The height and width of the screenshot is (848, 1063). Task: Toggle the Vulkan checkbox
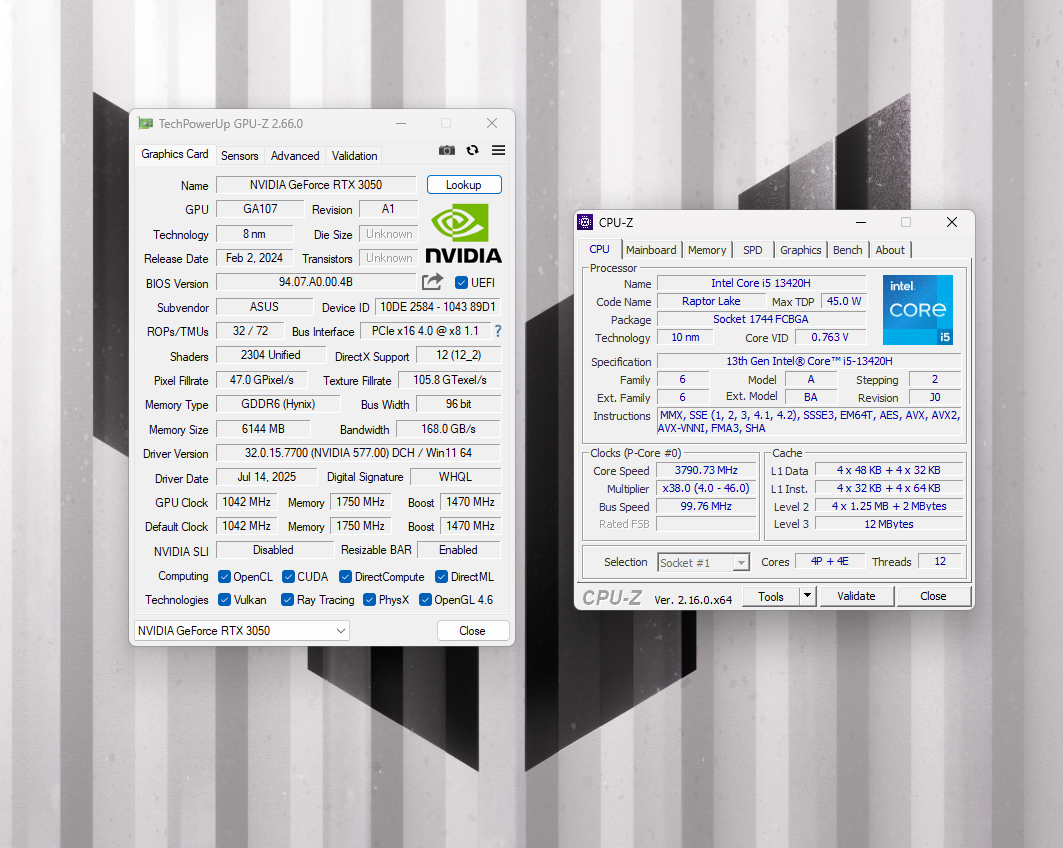point(224,599)
